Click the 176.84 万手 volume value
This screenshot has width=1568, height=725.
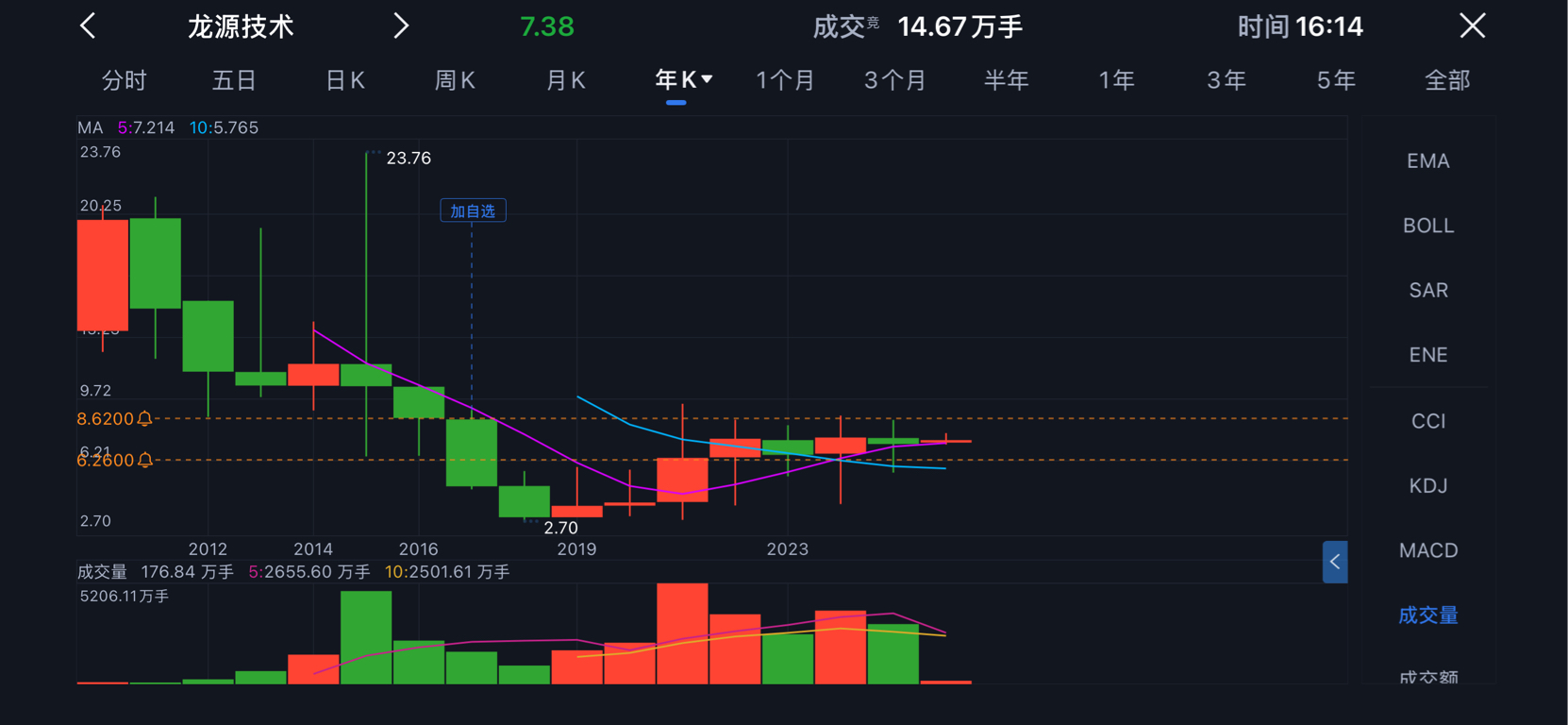187,572
